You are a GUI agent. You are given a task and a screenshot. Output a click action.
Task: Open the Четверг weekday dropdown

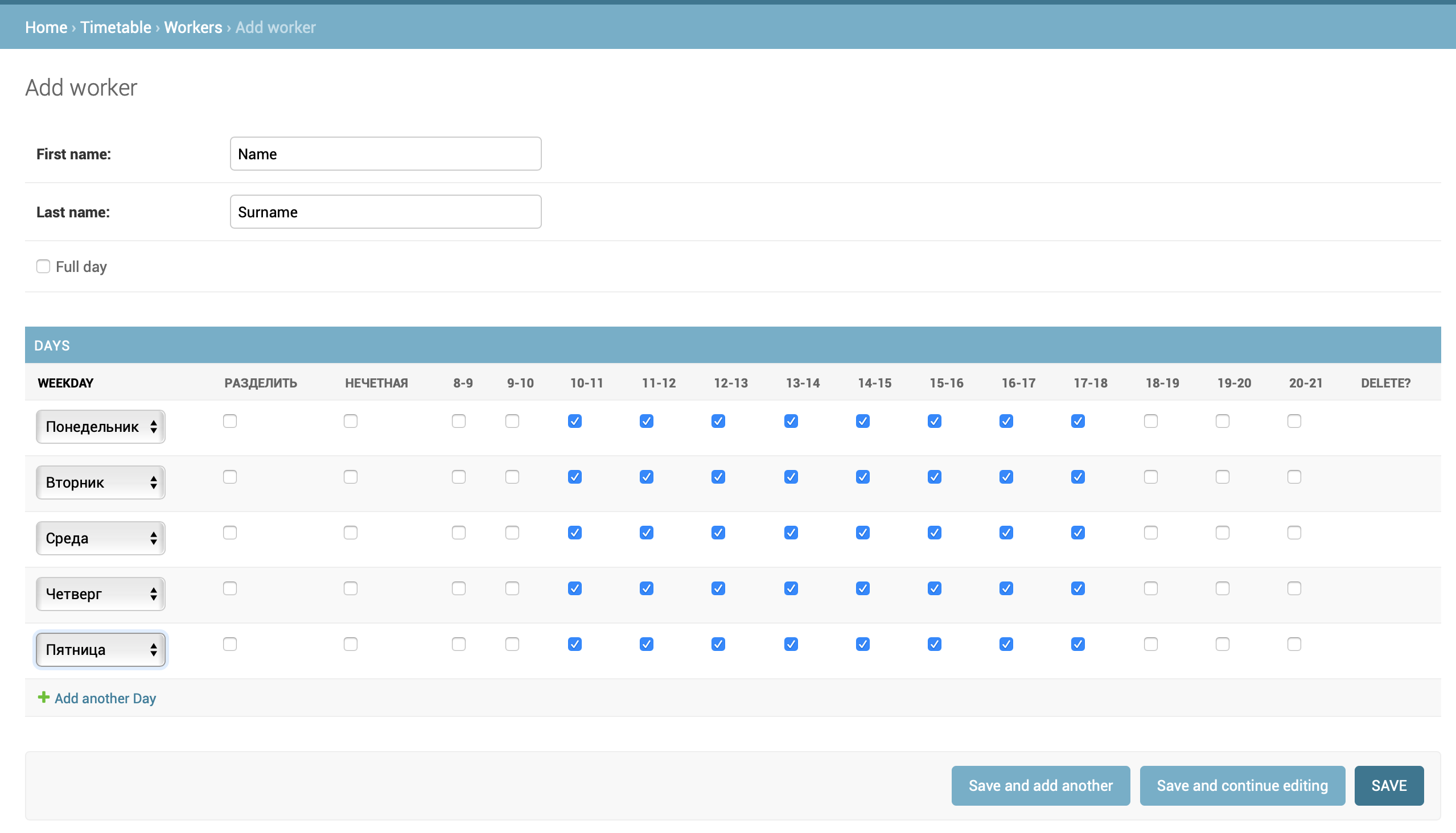pyautogui.click(x=101, y=594)
